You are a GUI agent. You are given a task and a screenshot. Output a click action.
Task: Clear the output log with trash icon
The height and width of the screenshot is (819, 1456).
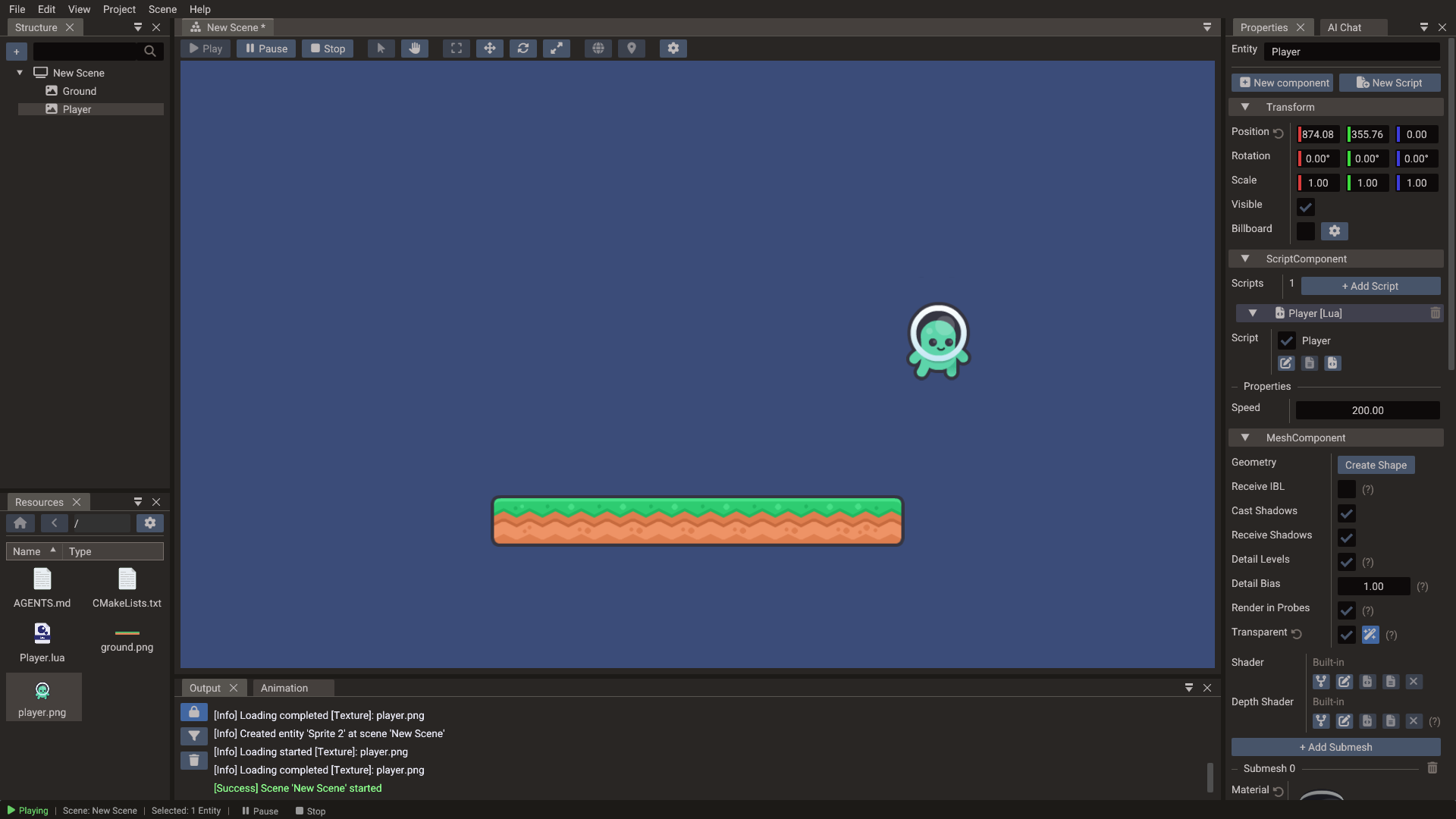(x=194, y=761)
